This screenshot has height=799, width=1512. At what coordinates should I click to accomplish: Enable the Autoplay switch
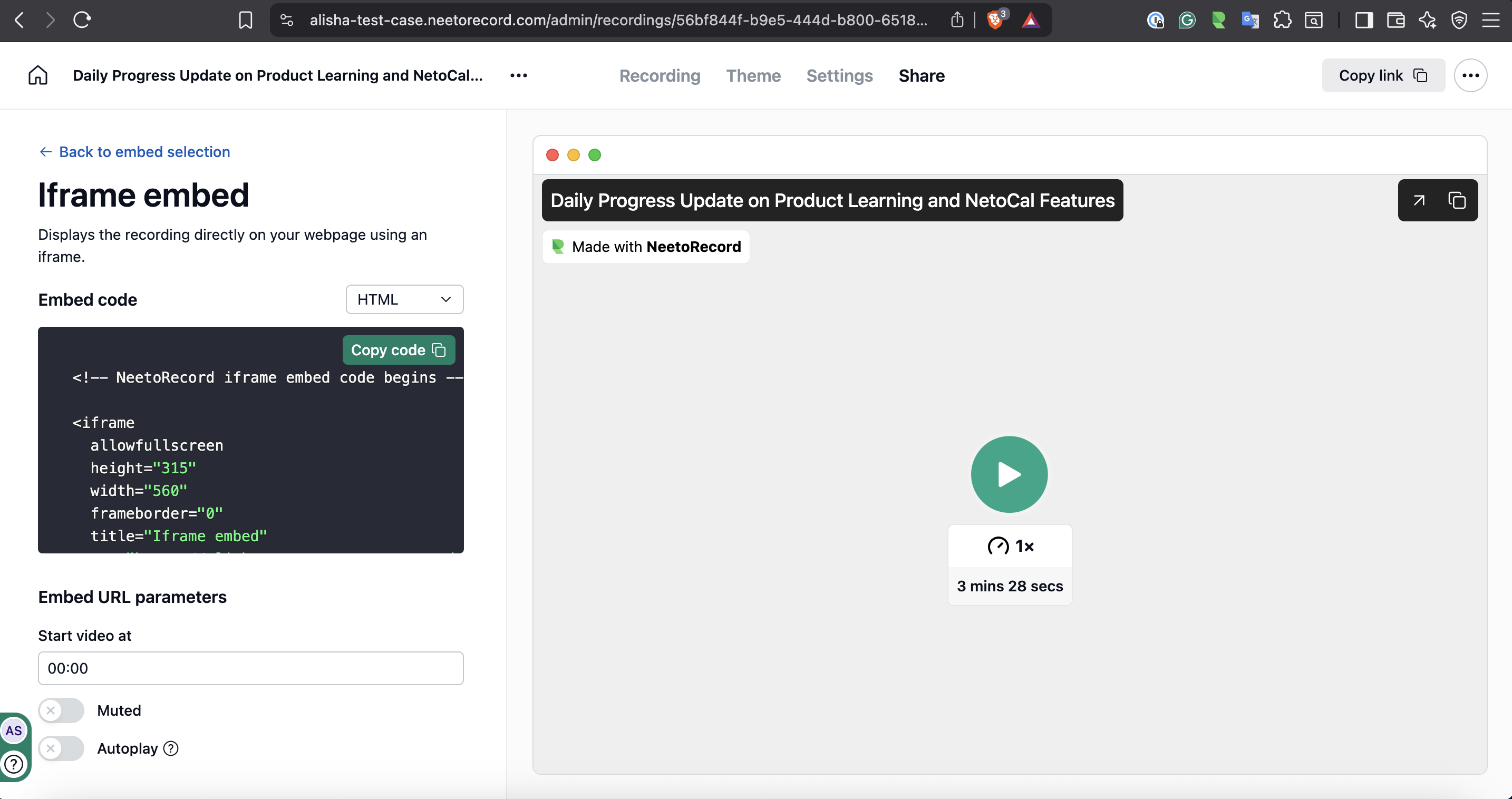click(62, 748)
